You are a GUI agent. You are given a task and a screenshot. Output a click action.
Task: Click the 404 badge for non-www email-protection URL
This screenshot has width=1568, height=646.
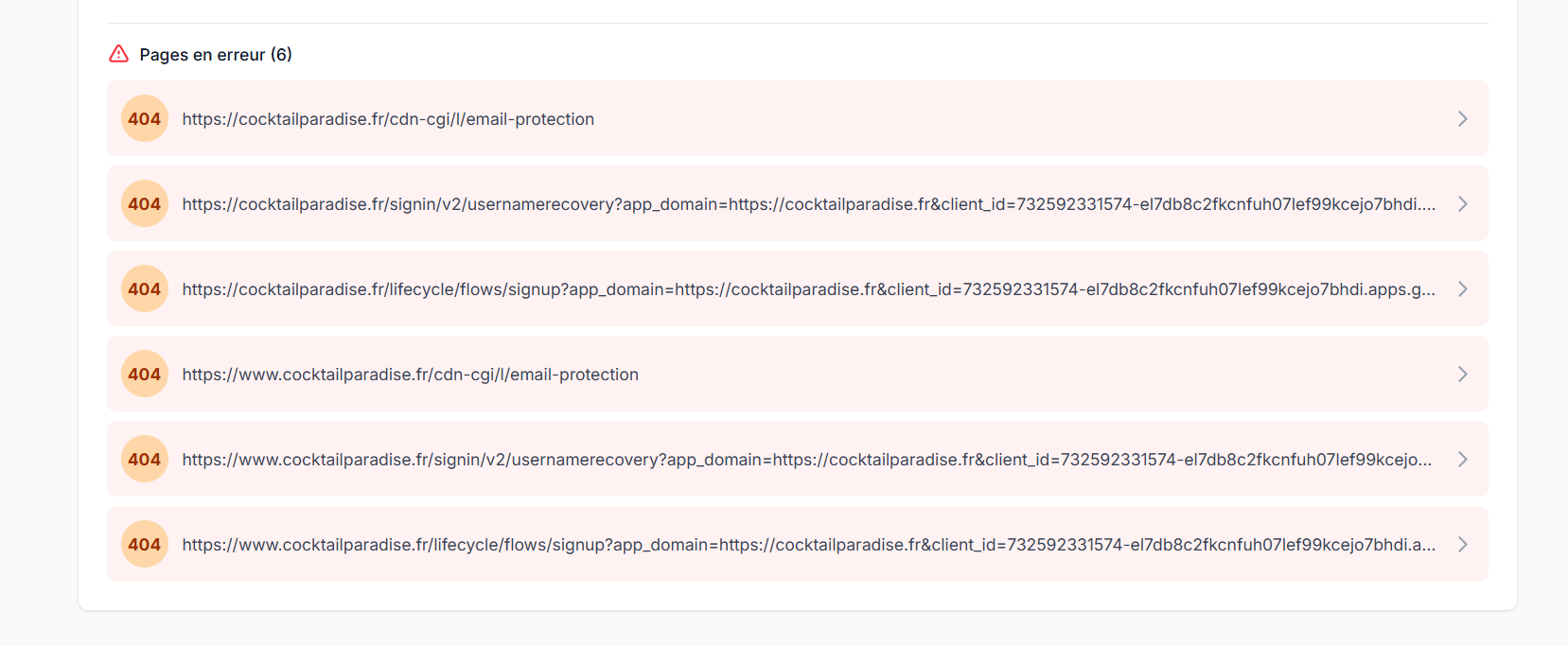coord(145,118)
